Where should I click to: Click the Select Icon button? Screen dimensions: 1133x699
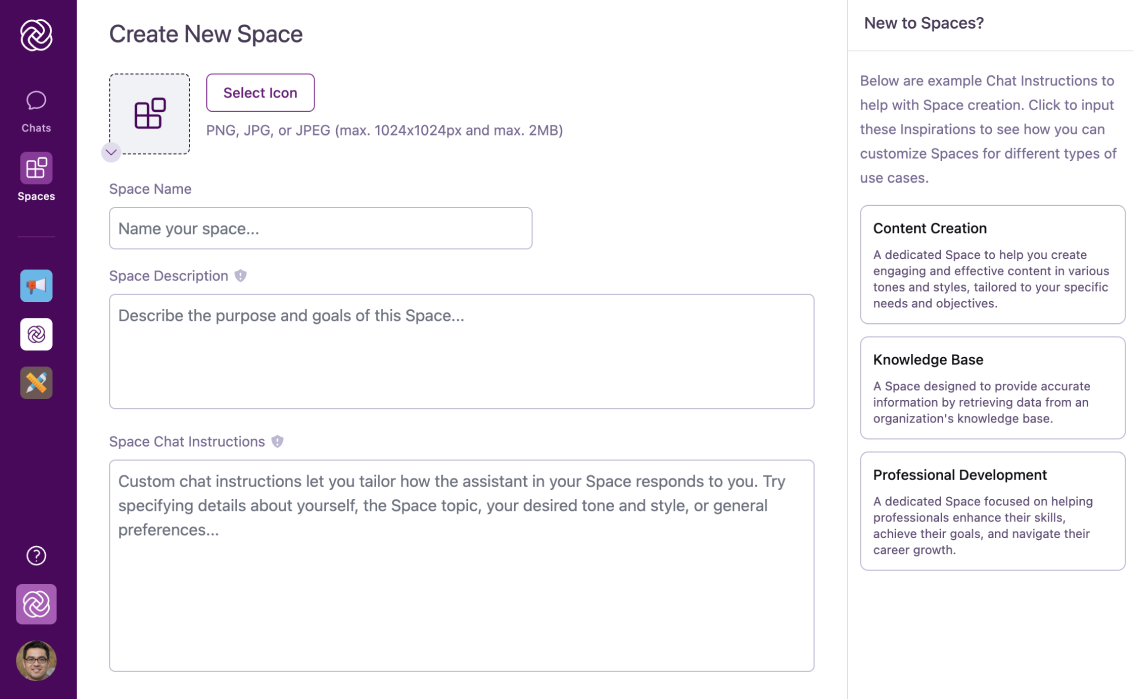point(260,92)
